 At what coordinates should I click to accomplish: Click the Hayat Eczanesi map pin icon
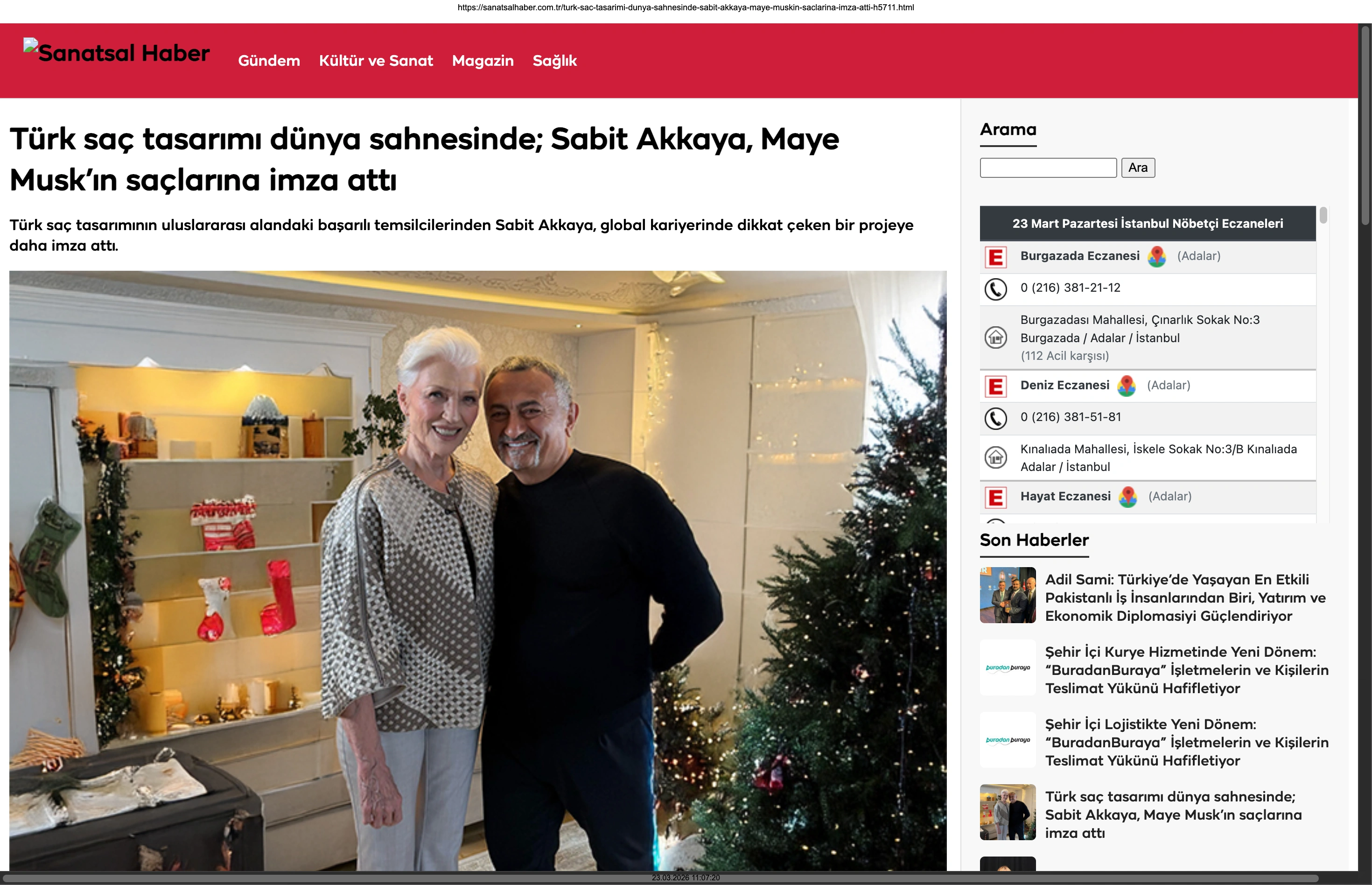click(x=1127, y=497)
